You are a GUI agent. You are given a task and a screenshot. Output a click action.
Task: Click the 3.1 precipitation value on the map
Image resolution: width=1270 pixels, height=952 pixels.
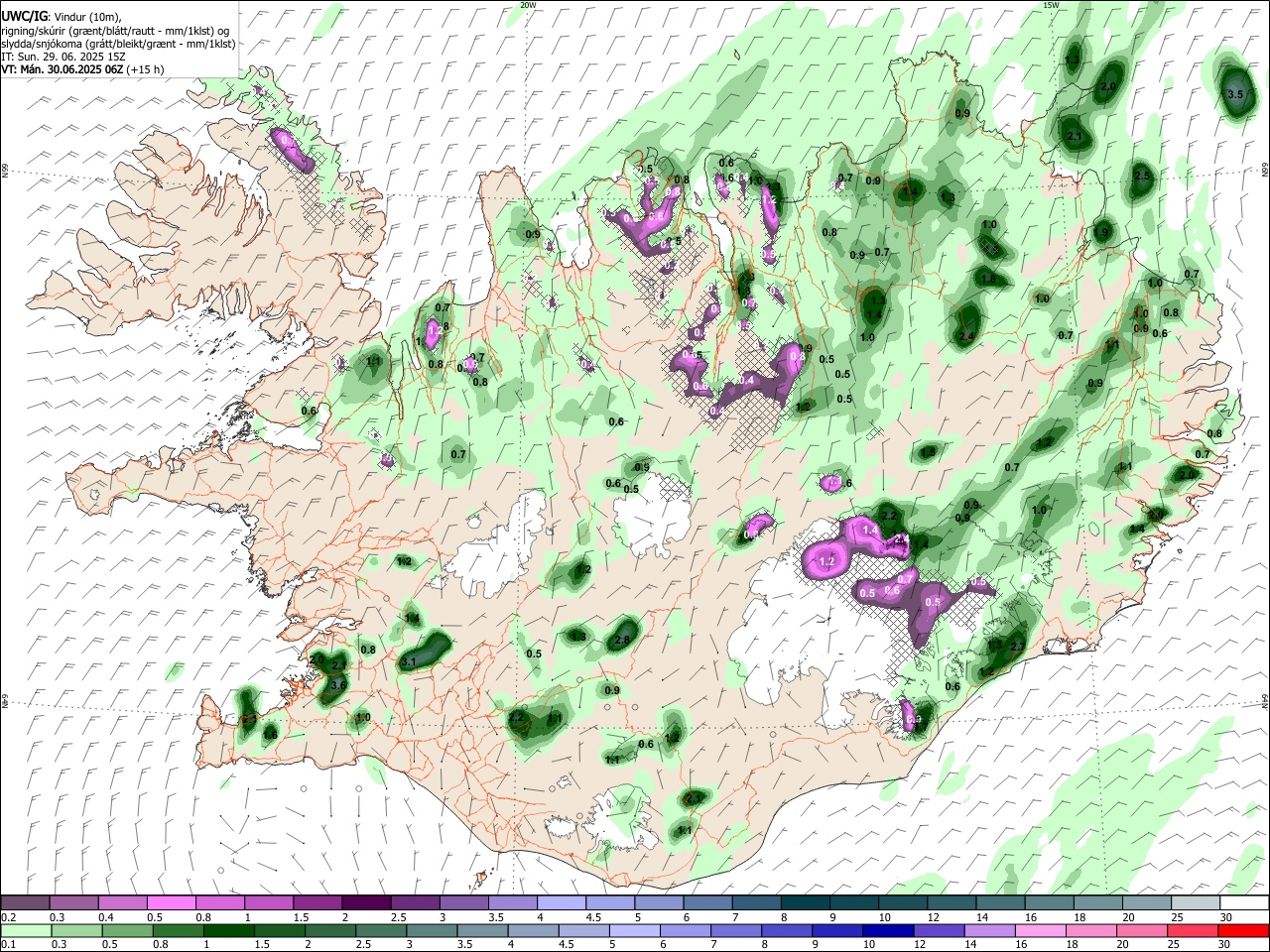pyautogui.click(x=408, y=661)
